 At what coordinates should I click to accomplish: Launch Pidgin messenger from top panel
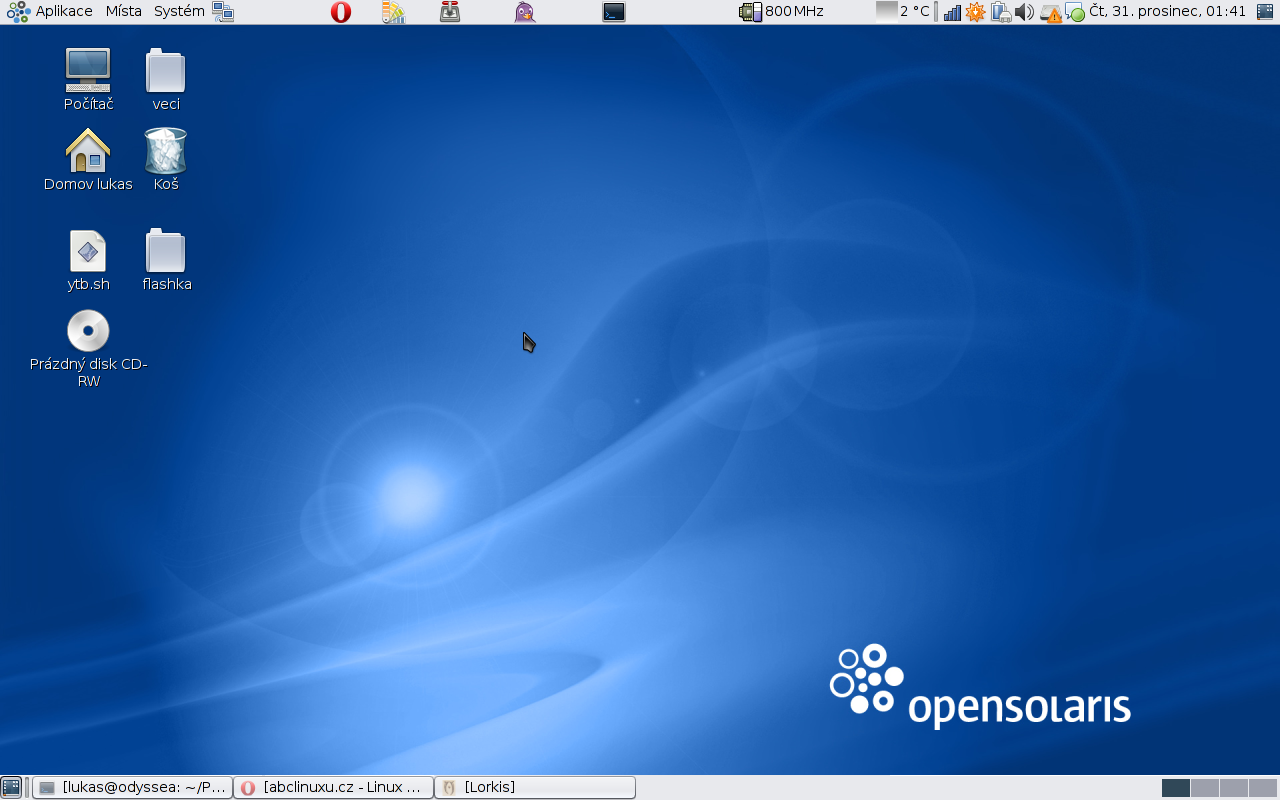tap(524, 12)
